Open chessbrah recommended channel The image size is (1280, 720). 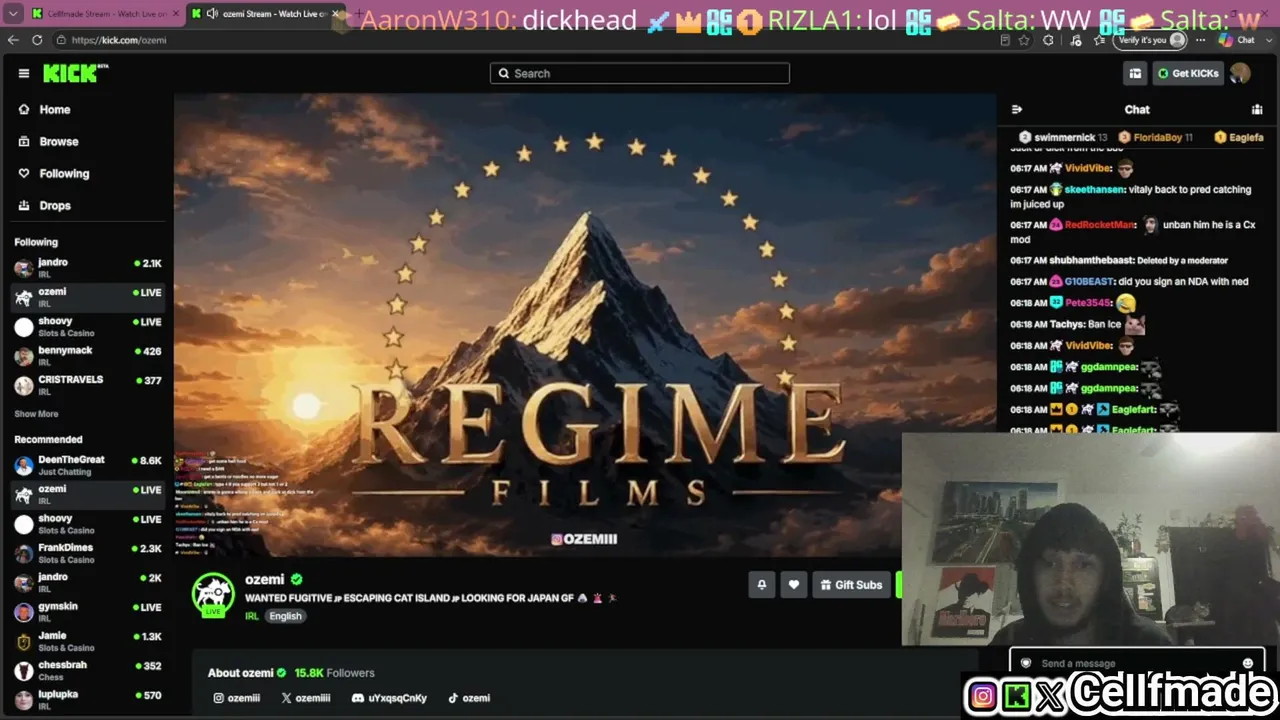pyautogui.click(x=88, y=670)
